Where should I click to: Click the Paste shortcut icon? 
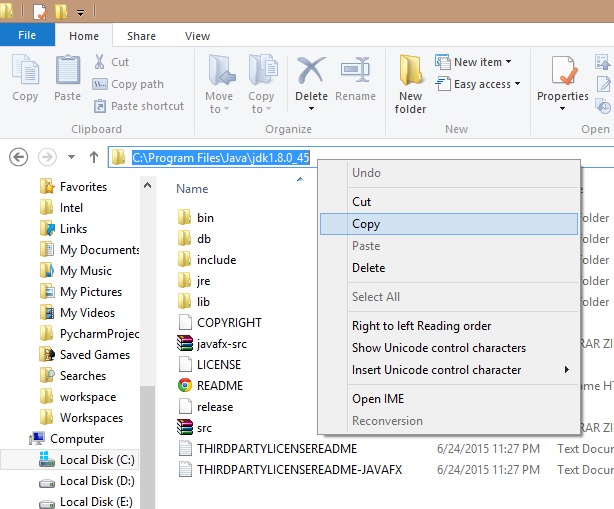pyautogui.click(x=99, y=106)
